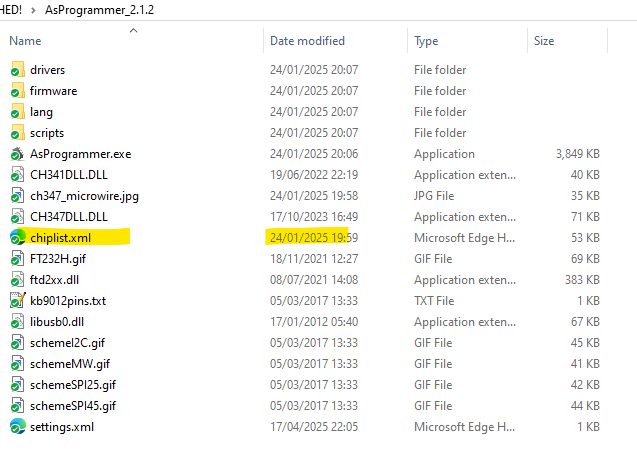
Task: Select the file name schemeMW.gif
Action: point(70,364)
